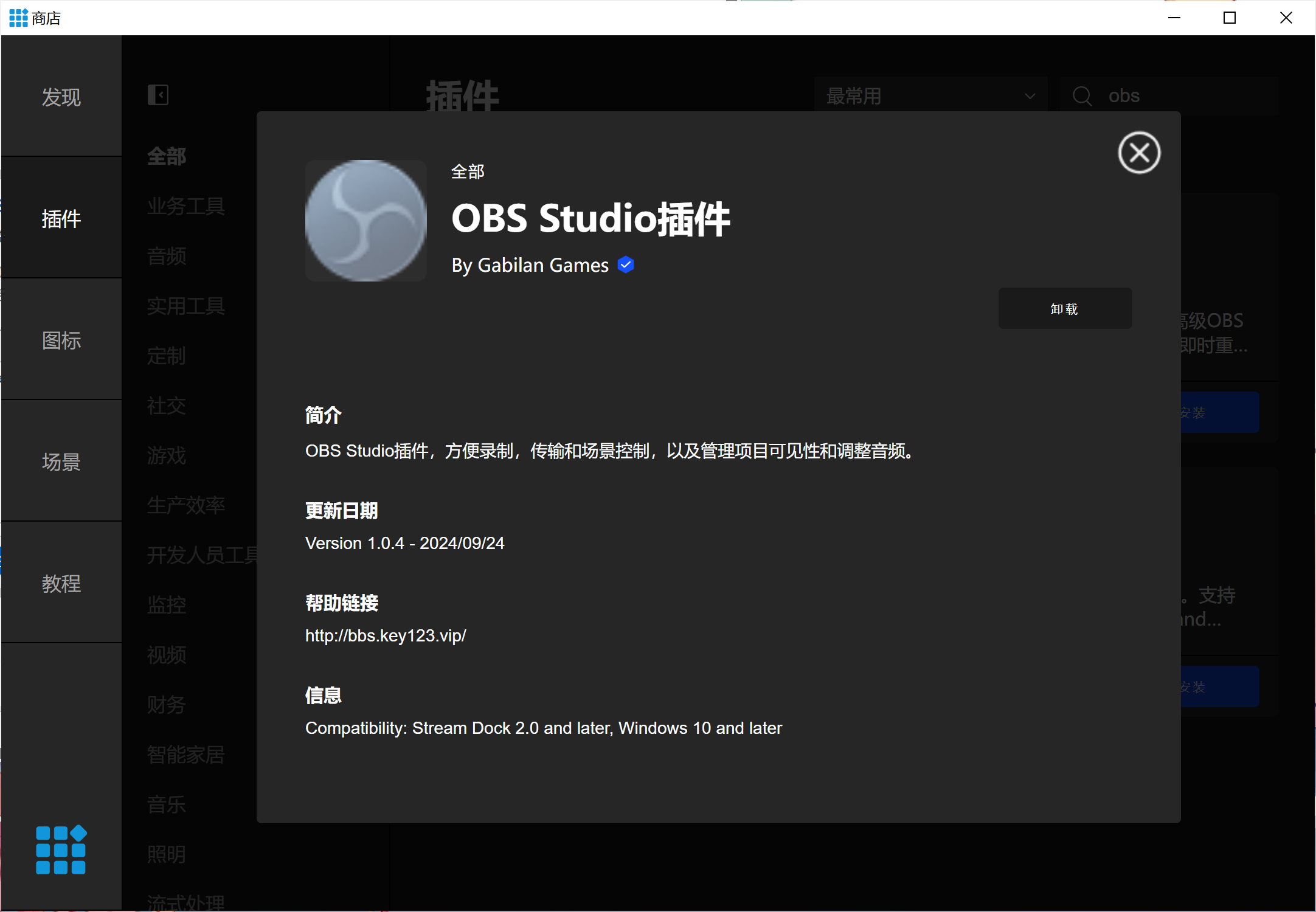The width and height of the screenshot is (1316, 912).
Task: Switch to the 发现 section
Action: click(61, 97)
